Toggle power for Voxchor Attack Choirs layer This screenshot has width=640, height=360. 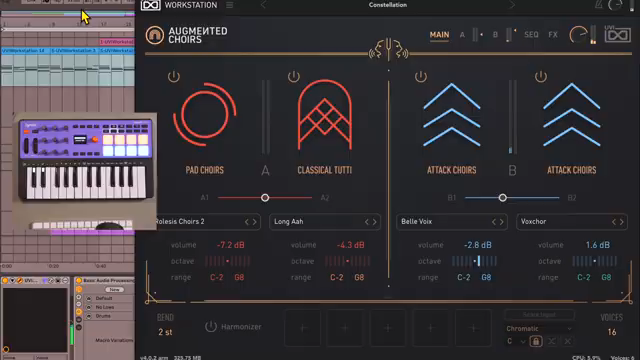click(540, 76)
